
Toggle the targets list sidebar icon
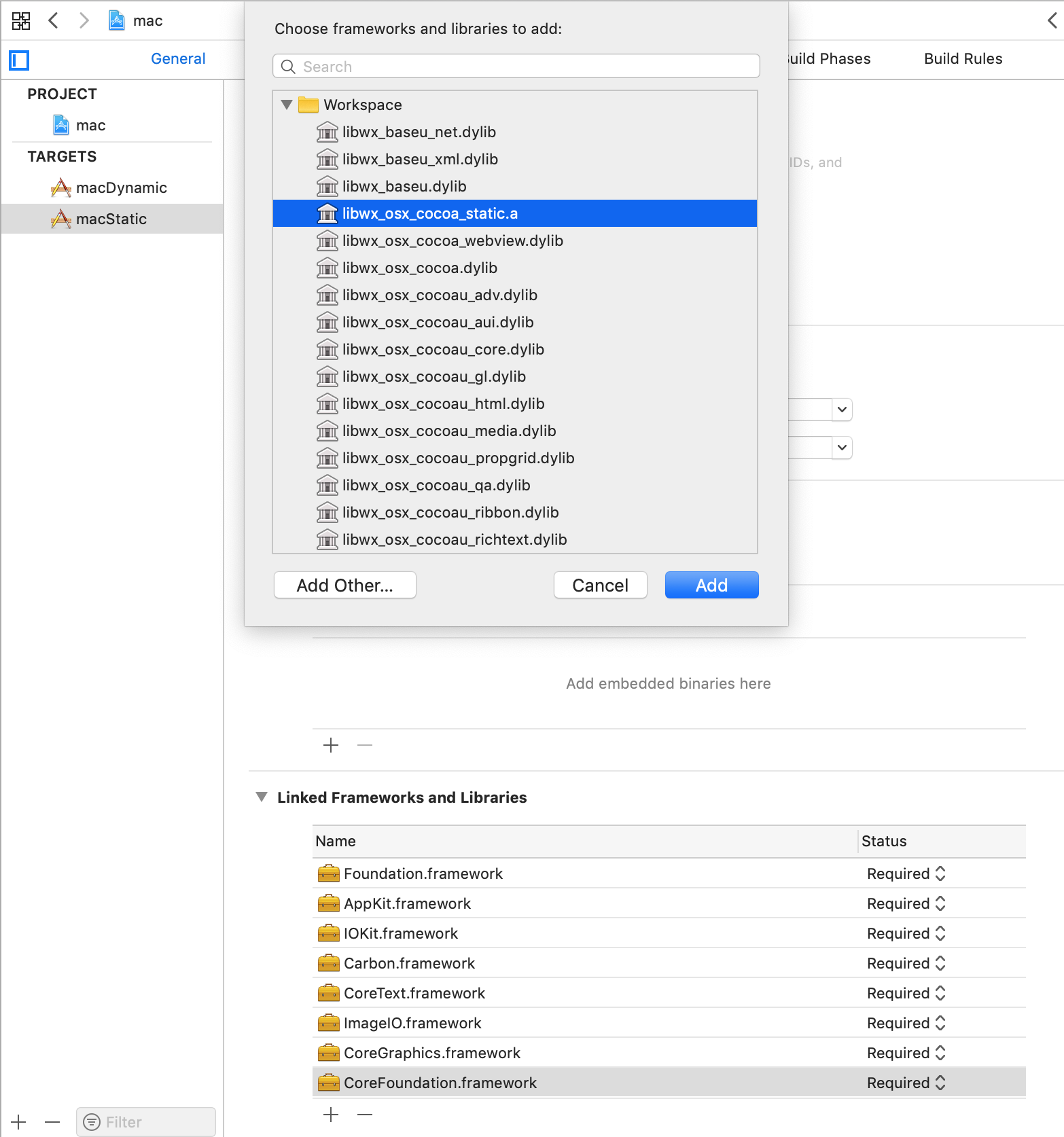point(19,60)
